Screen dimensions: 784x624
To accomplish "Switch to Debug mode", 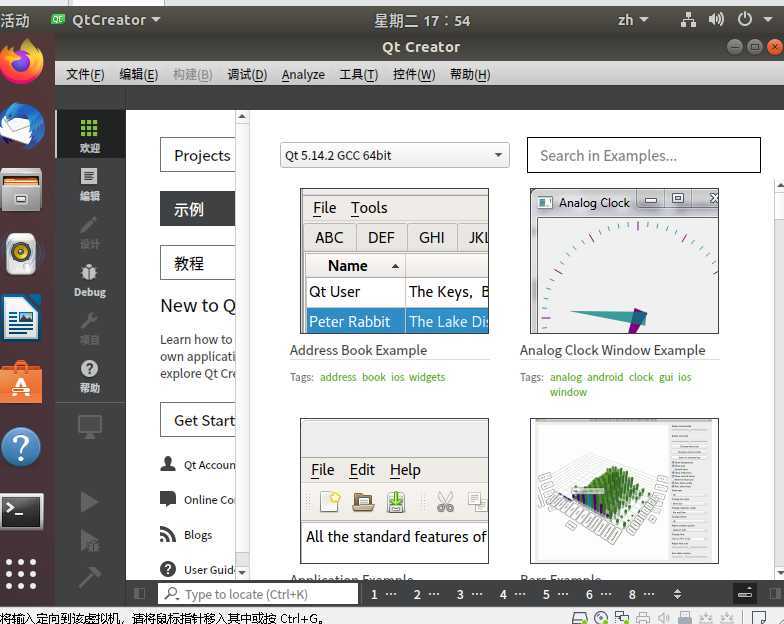I will pos(90,281).
